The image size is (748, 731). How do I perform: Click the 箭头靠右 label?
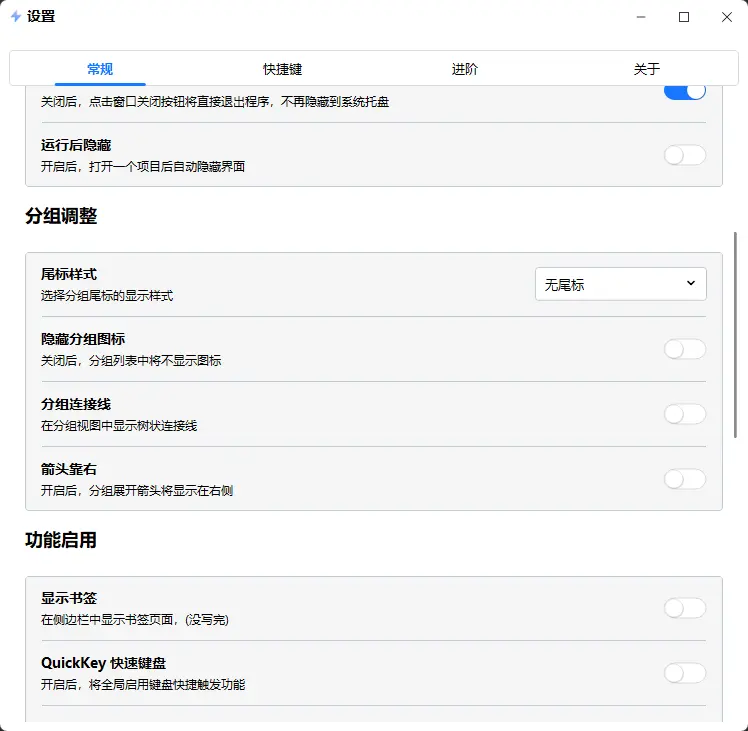click(69, 469)
